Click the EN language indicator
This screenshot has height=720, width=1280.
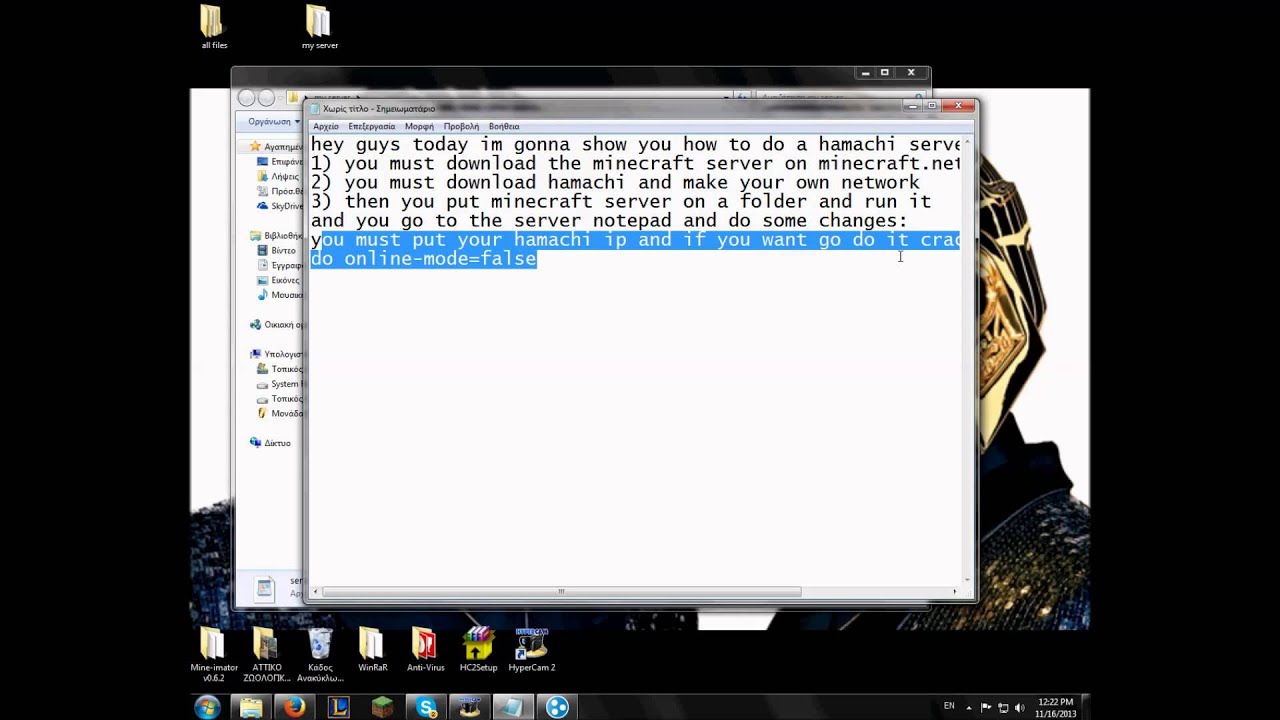(949, 706)
